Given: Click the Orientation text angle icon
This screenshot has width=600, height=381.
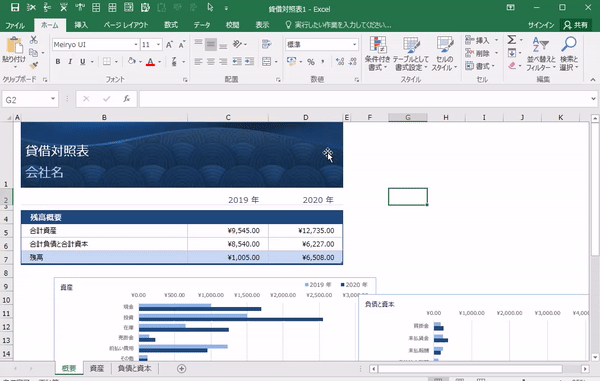Looking at the screenshot, I should (237, 44).
